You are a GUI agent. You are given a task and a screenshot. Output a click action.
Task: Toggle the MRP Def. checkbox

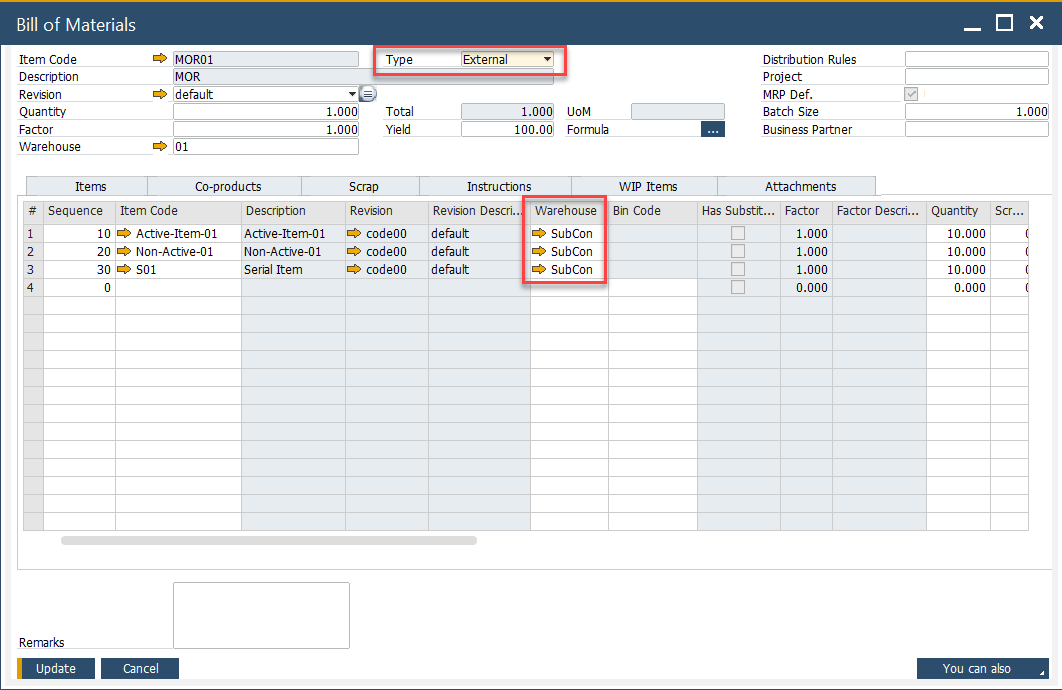(x=911, y=94)
